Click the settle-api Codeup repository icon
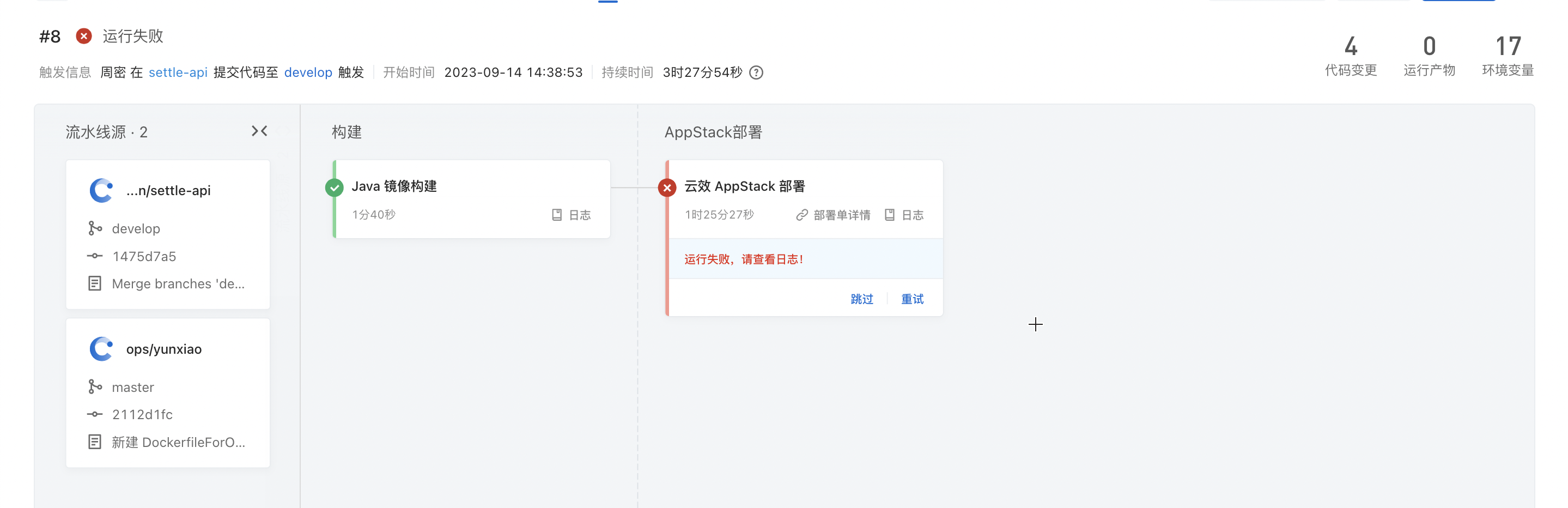1568x508 pixels. point(101,190)
